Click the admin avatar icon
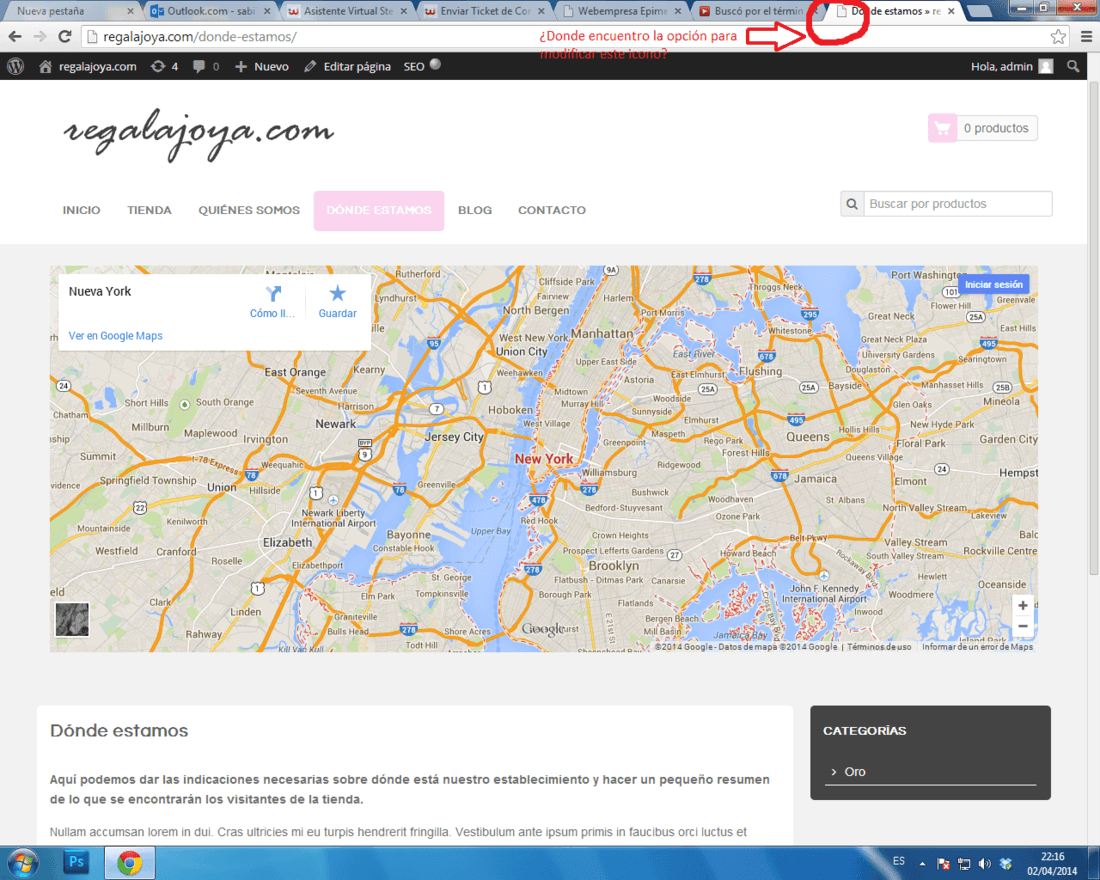The image size is (1100, 880). click(1045, 66)
